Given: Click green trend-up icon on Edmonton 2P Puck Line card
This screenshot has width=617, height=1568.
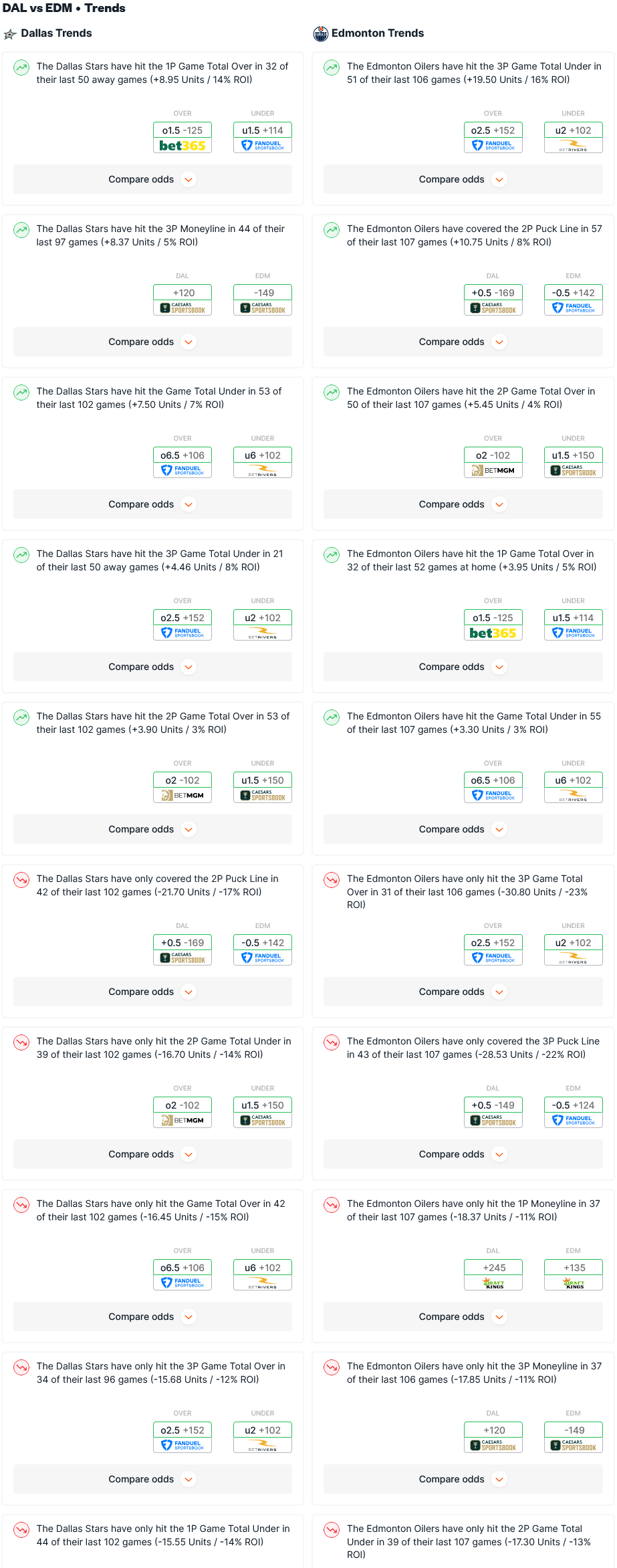Looking at the screenshot, I should (332, 230).
